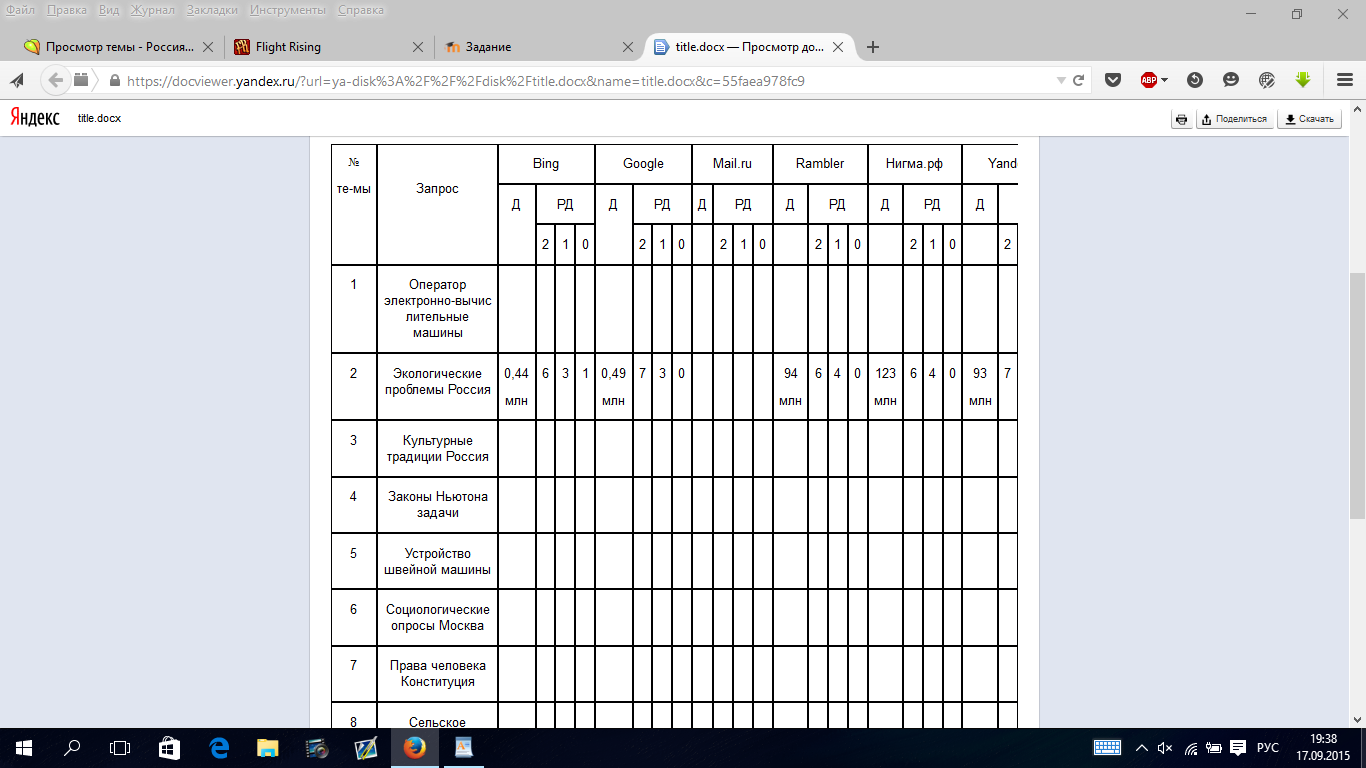Click the Права человека Конституция cell
Screen dimensions: 1366x768
[x=437, y=673]
